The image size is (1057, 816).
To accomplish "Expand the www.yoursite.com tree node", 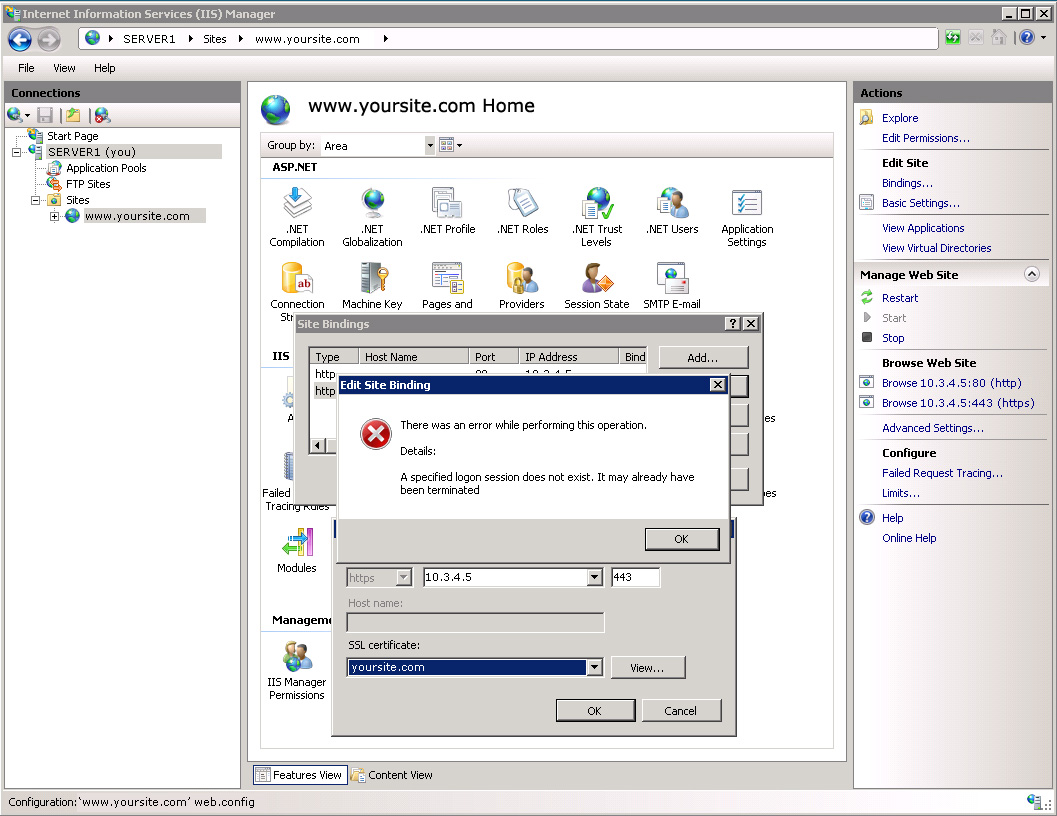I will point(55,216).
